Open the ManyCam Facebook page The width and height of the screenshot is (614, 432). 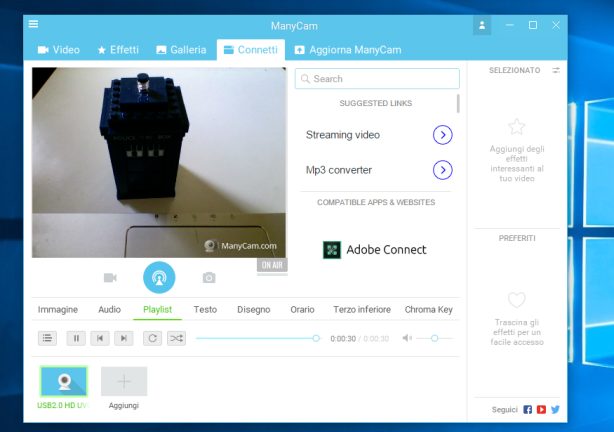[x=527, y=409]
